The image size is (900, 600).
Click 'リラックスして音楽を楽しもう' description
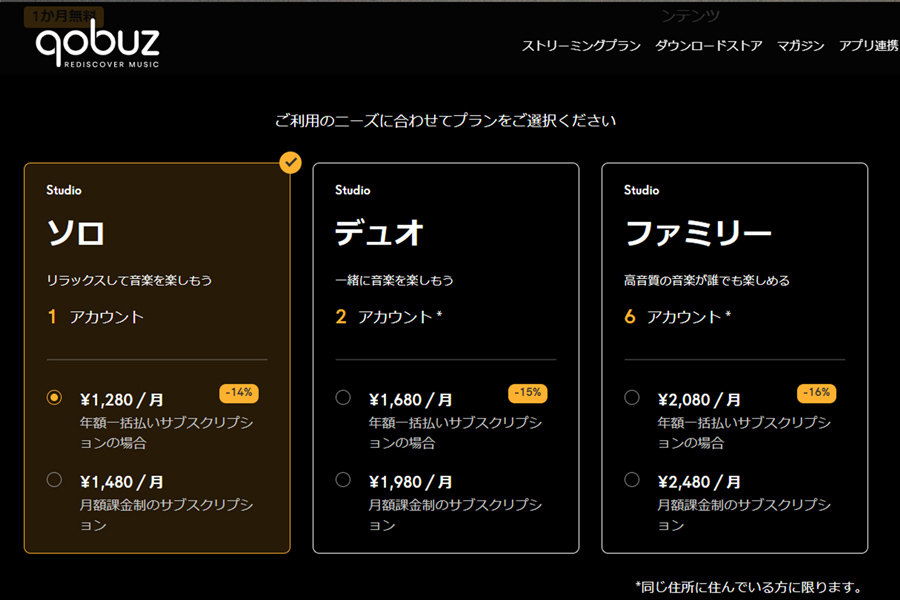[x=129, y=280]
